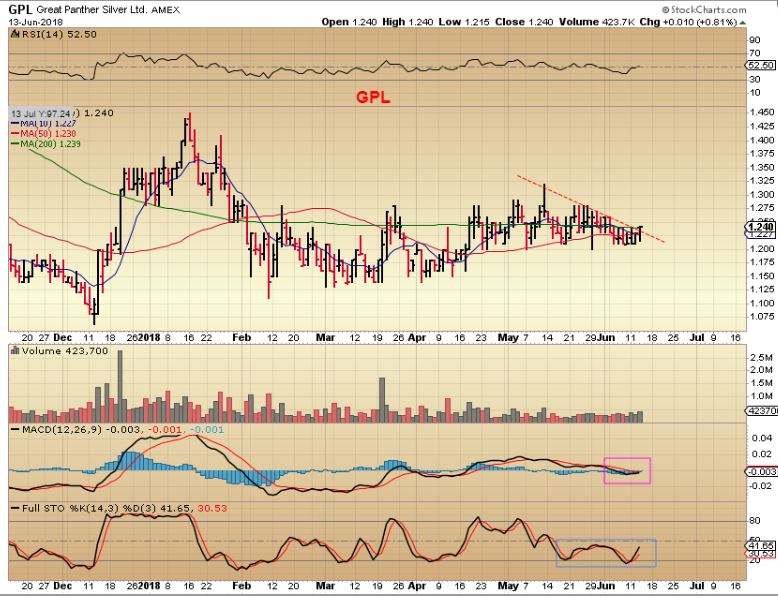Click the 1.100 price axis label
This screenshot has width=778, height=596.
761,303
